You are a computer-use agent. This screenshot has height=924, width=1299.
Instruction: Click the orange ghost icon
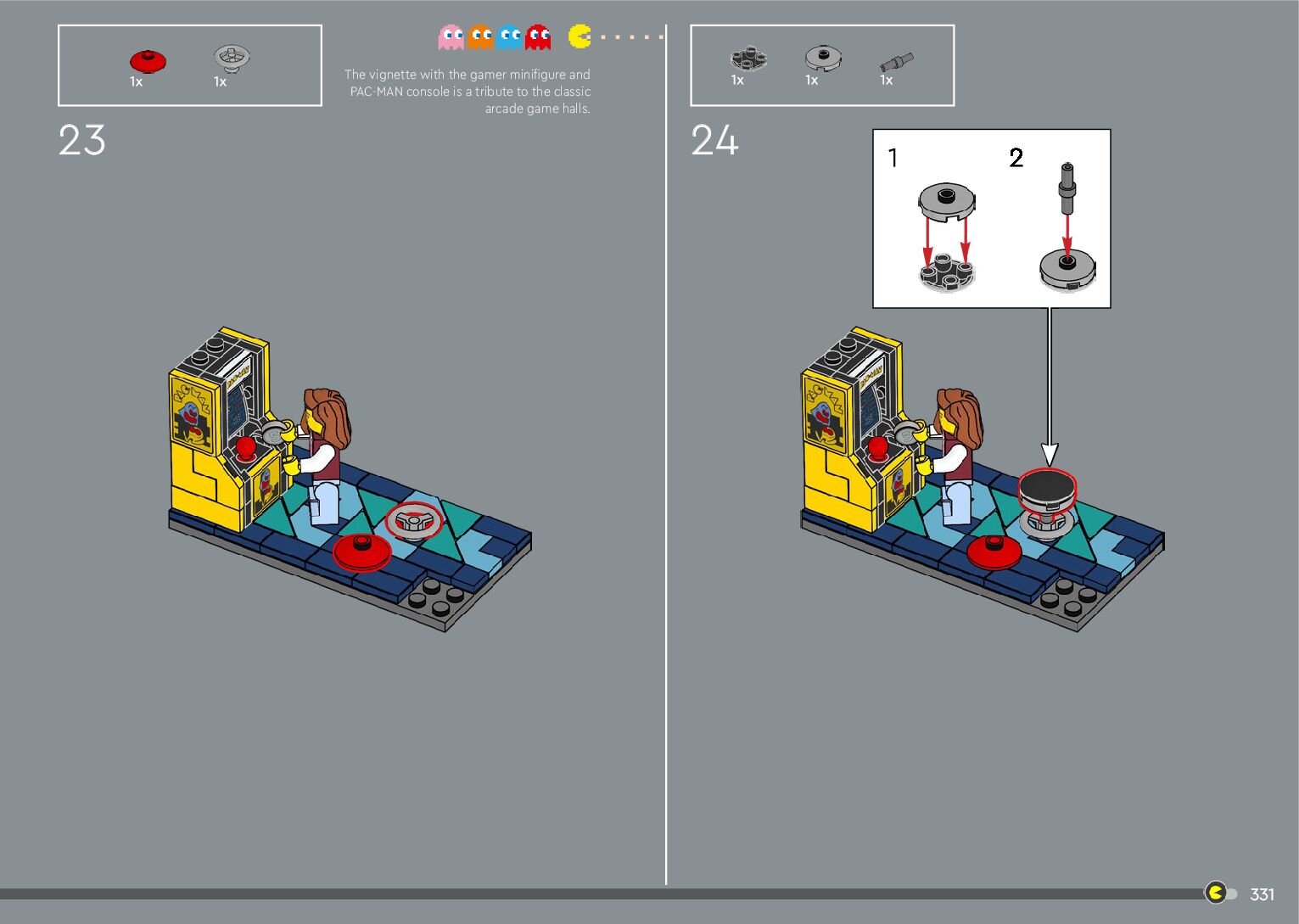480,37
